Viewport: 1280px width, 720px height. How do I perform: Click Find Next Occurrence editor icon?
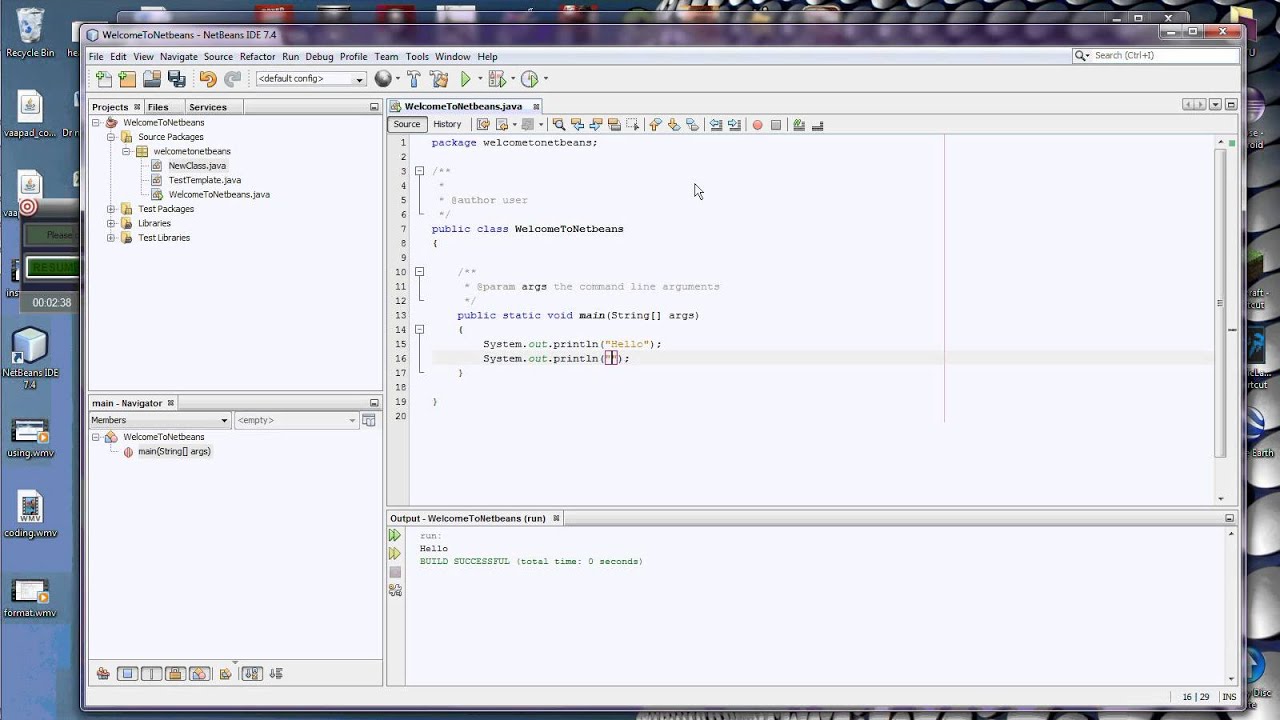[x=596, y=125]
